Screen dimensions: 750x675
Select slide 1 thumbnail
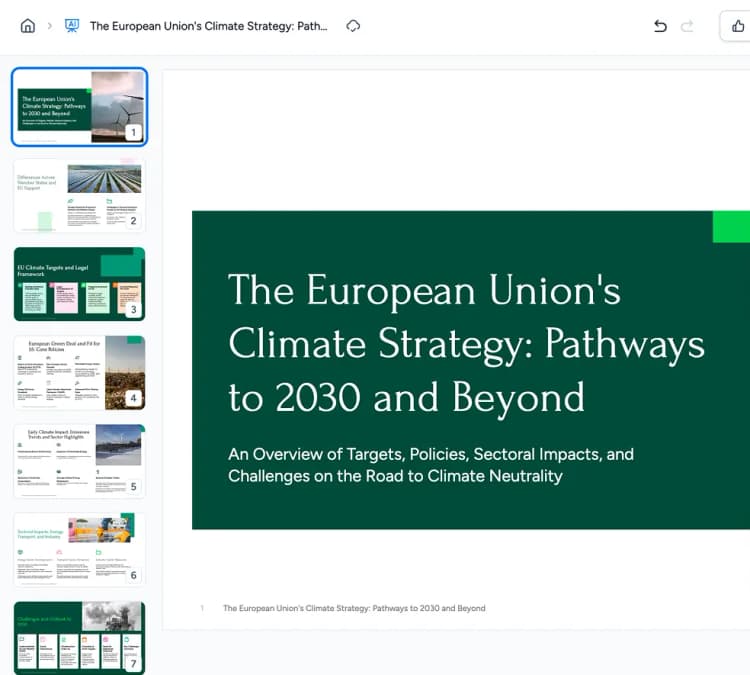79,107
